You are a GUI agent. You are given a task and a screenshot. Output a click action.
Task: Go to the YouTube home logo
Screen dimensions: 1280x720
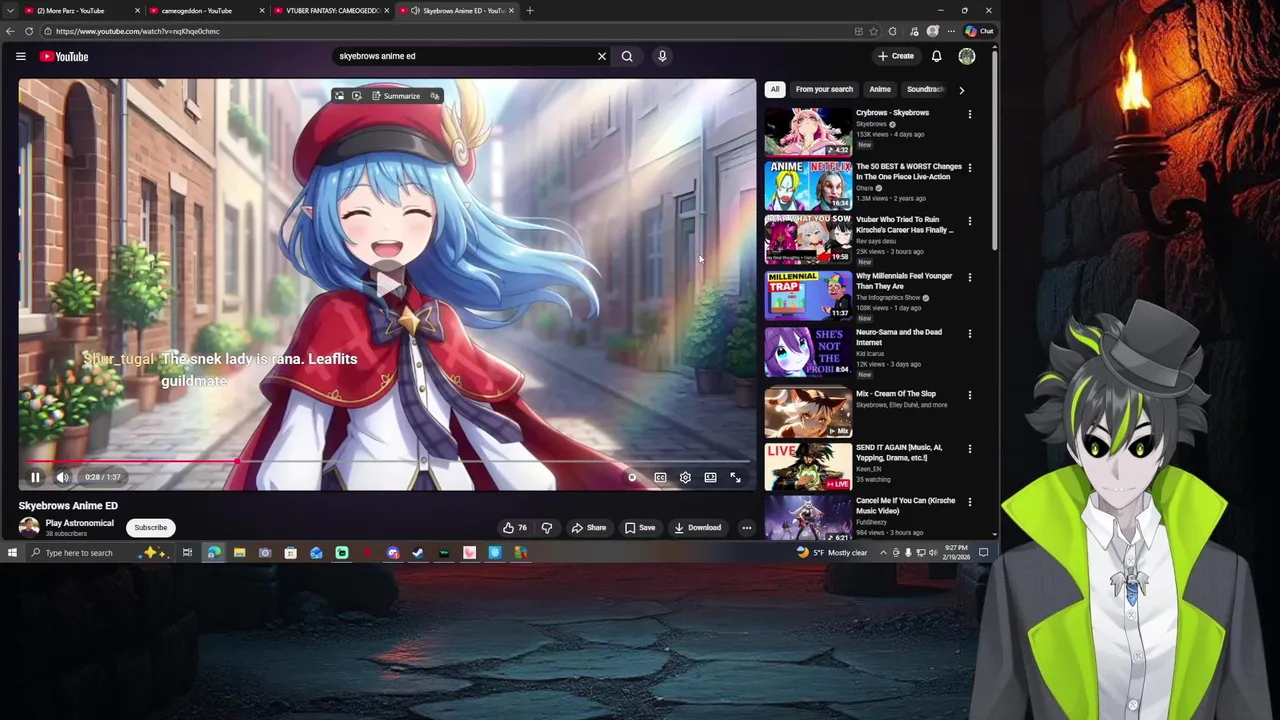point(64,56)
